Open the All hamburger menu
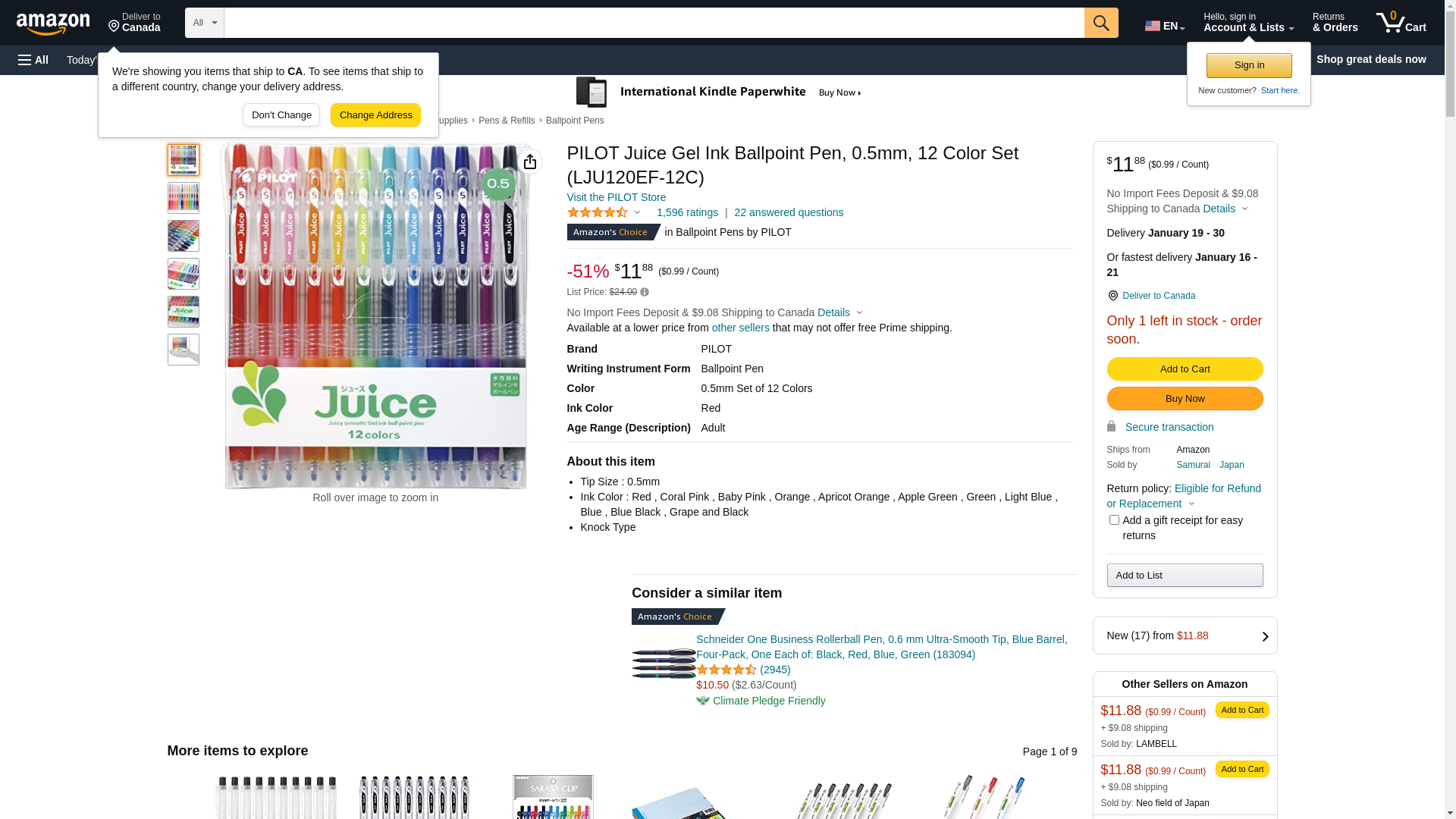Viewport: 1456px width, 819px height. 33,60
